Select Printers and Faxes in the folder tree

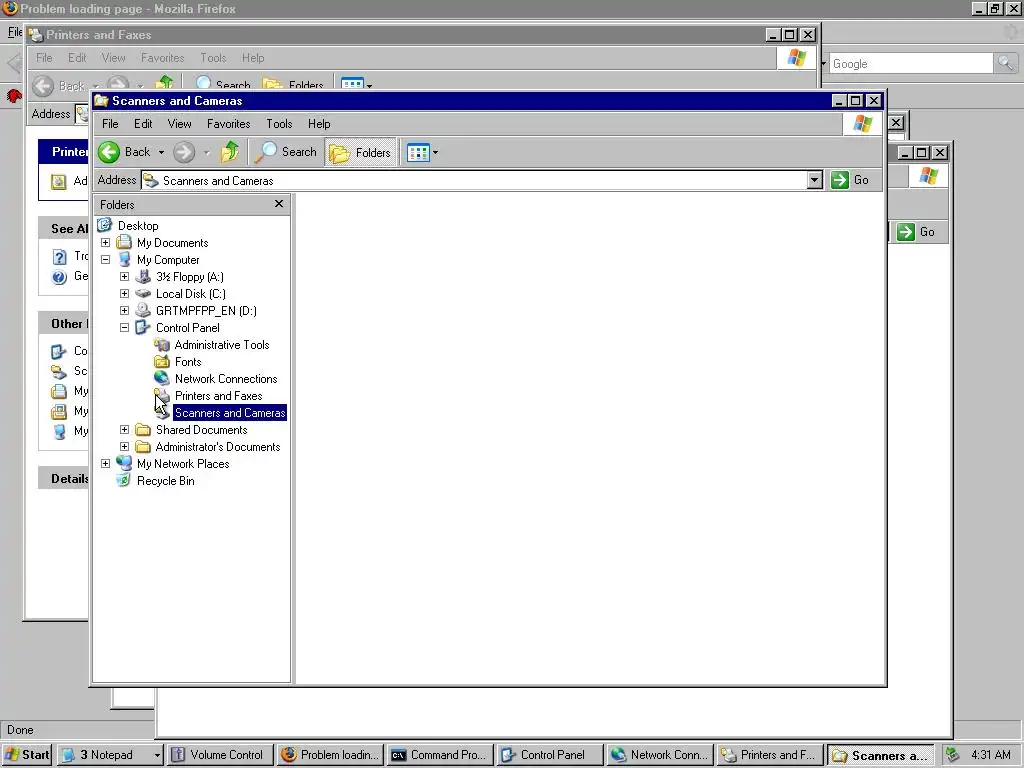(x=218, y=396)
